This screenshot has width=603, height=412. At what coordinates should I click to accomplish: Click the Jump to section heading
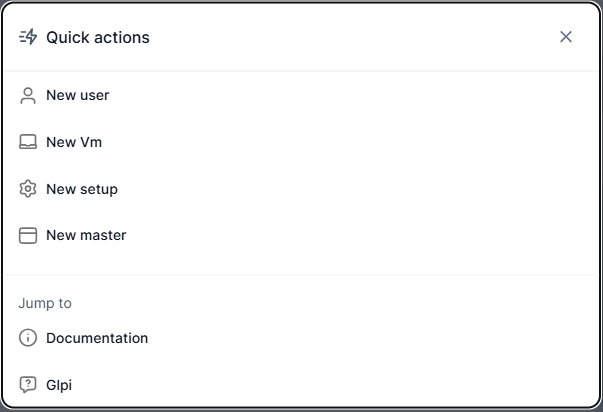45,303
